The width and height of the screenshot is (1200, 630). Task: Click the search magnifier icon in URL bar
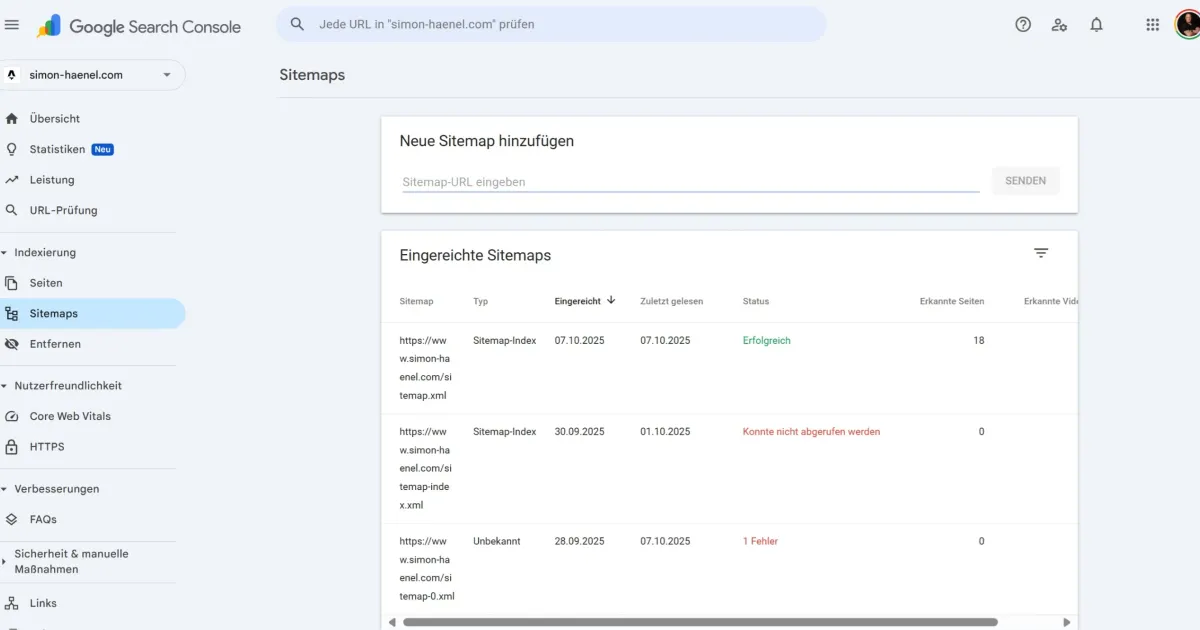297,24
